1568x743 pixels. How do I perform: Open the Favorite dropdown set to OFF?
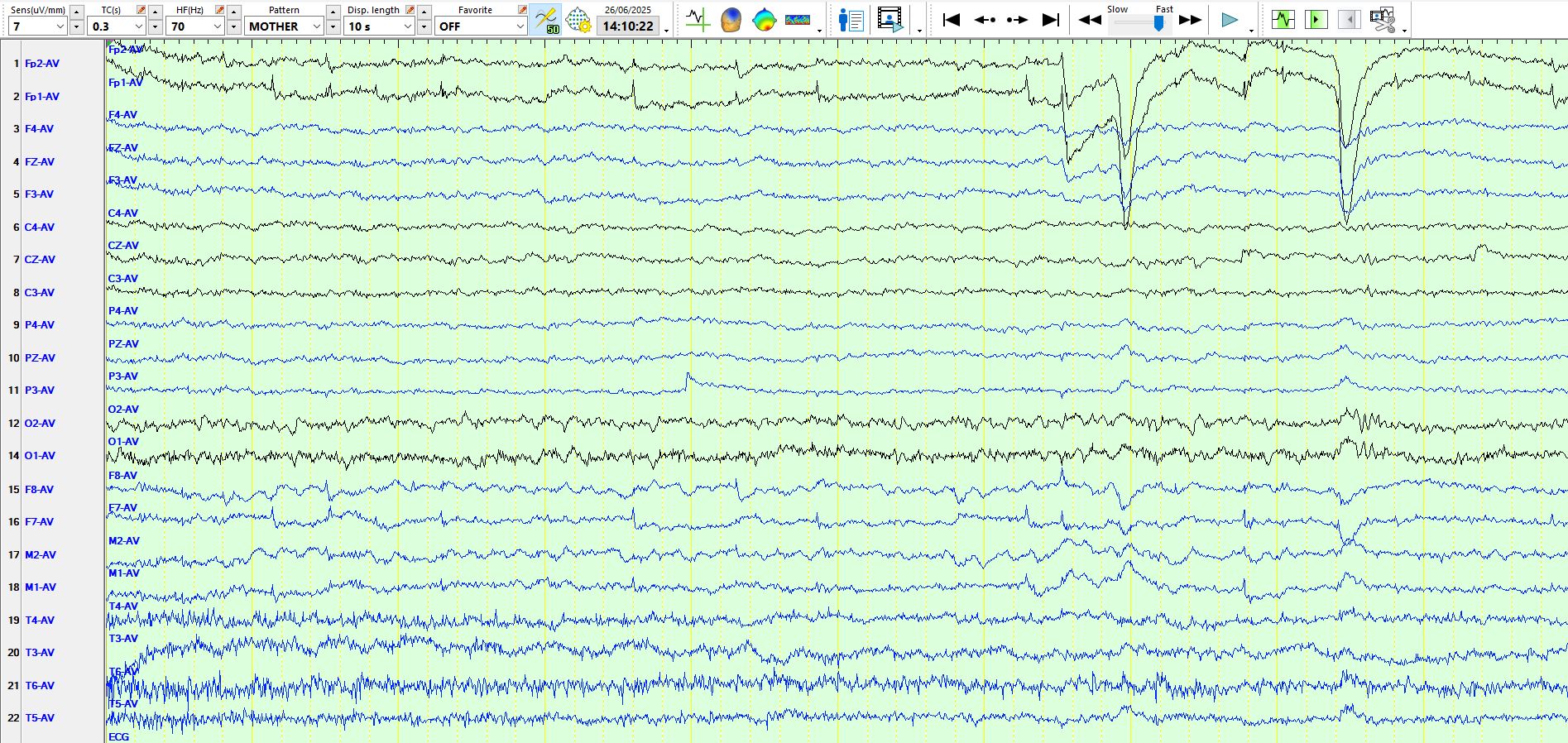click(x=520, y=26)
